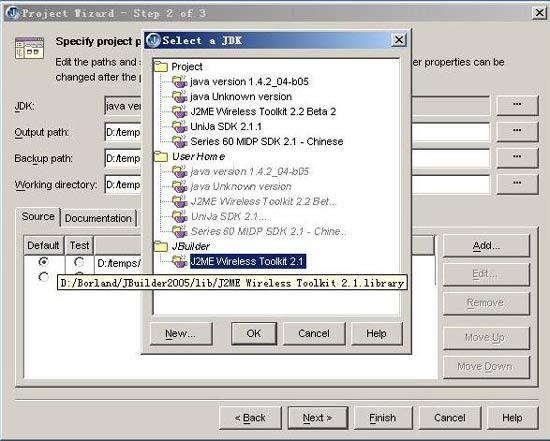Click the New... button in Select a JDK
This screenshot has height=441, width=550.
[181, 333]
